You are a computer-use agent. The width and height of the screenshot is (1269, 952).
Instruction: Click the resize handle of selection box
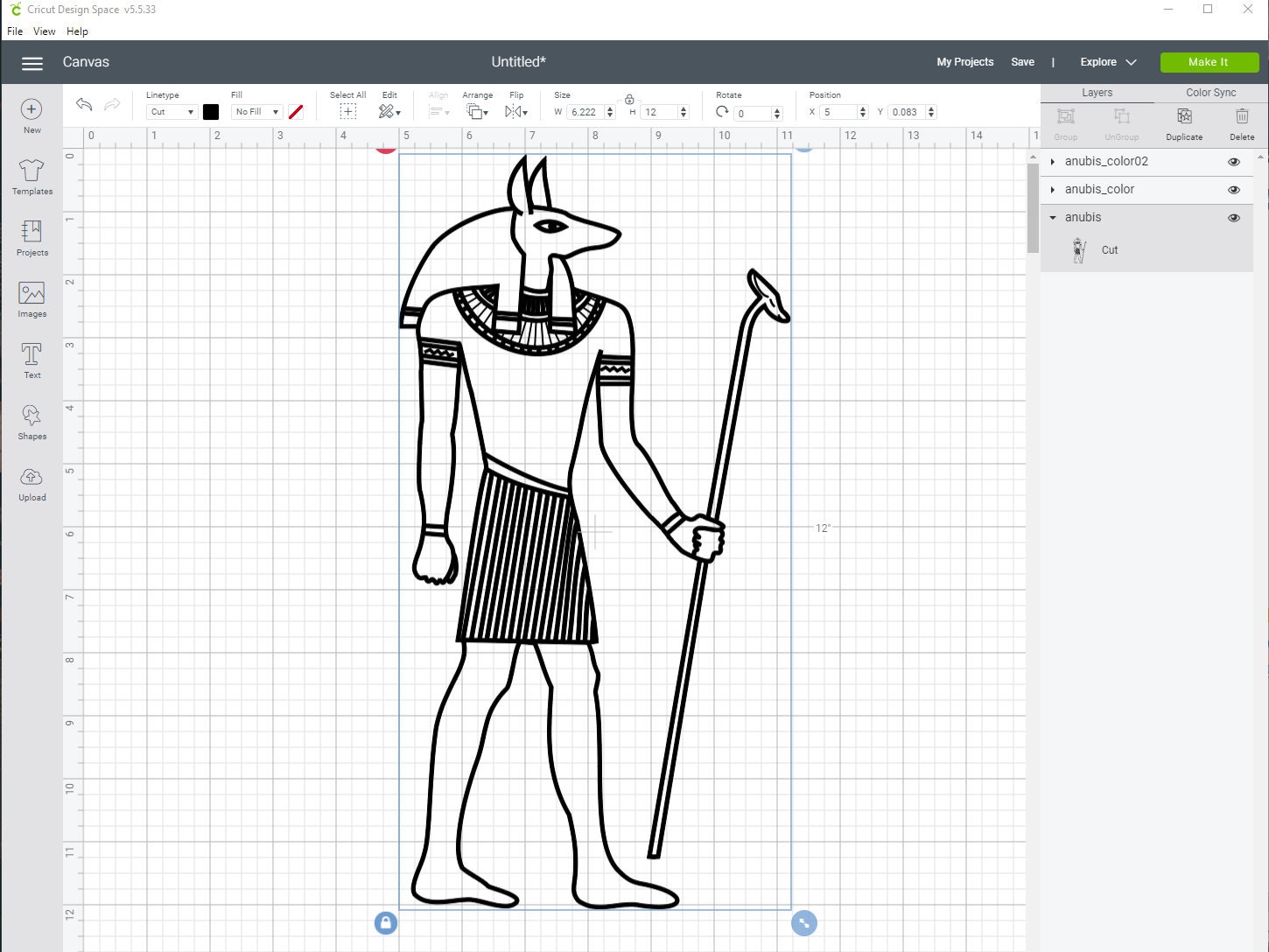pyautogui.click(x=803, y=922)
